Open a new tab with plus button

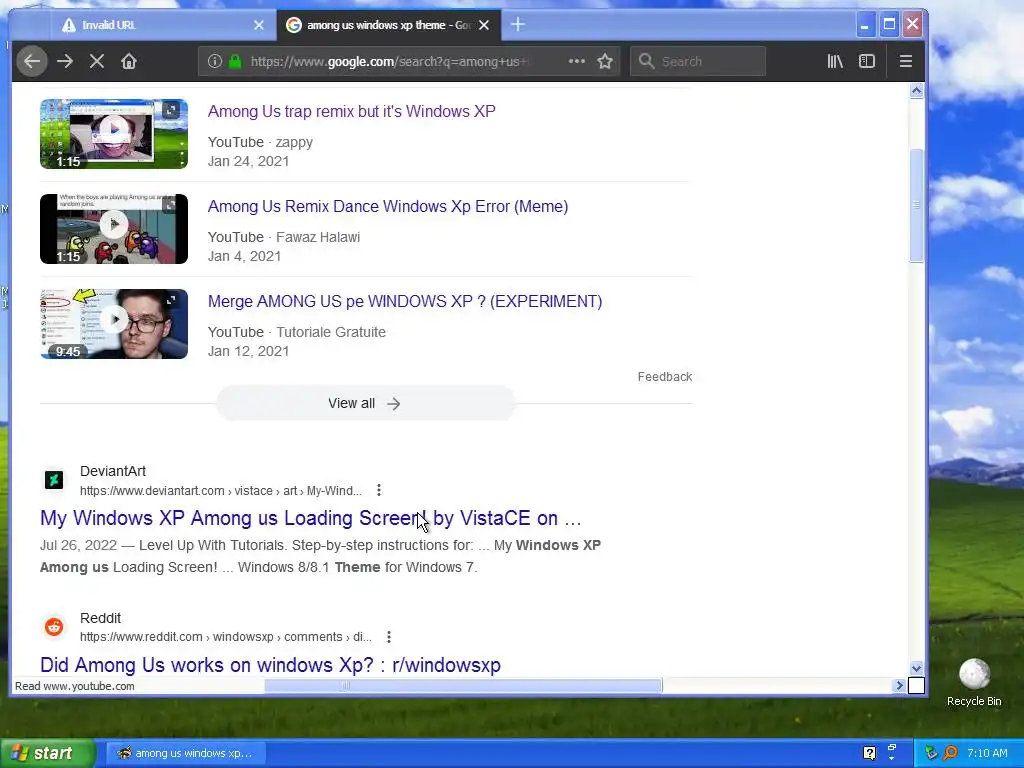(x=518, y=25)
